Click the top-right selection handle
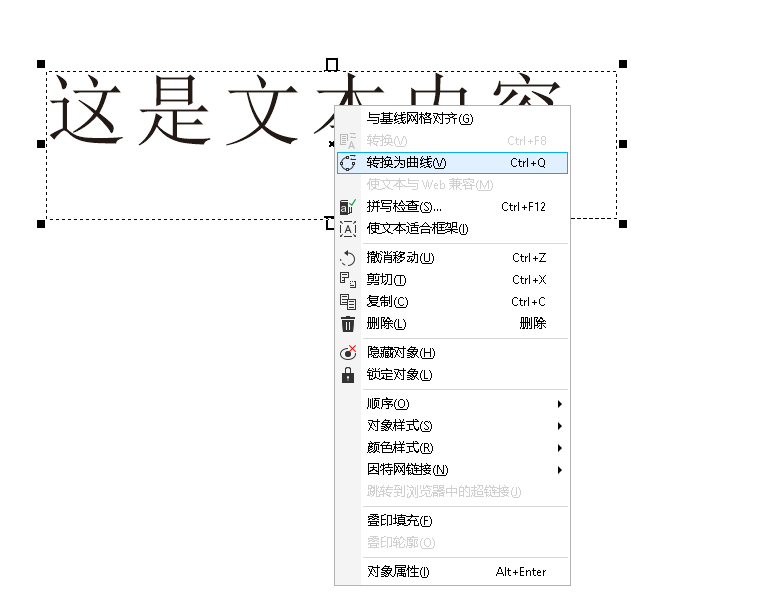This screenshot has width=780, height=599. (x=623, y=64)
